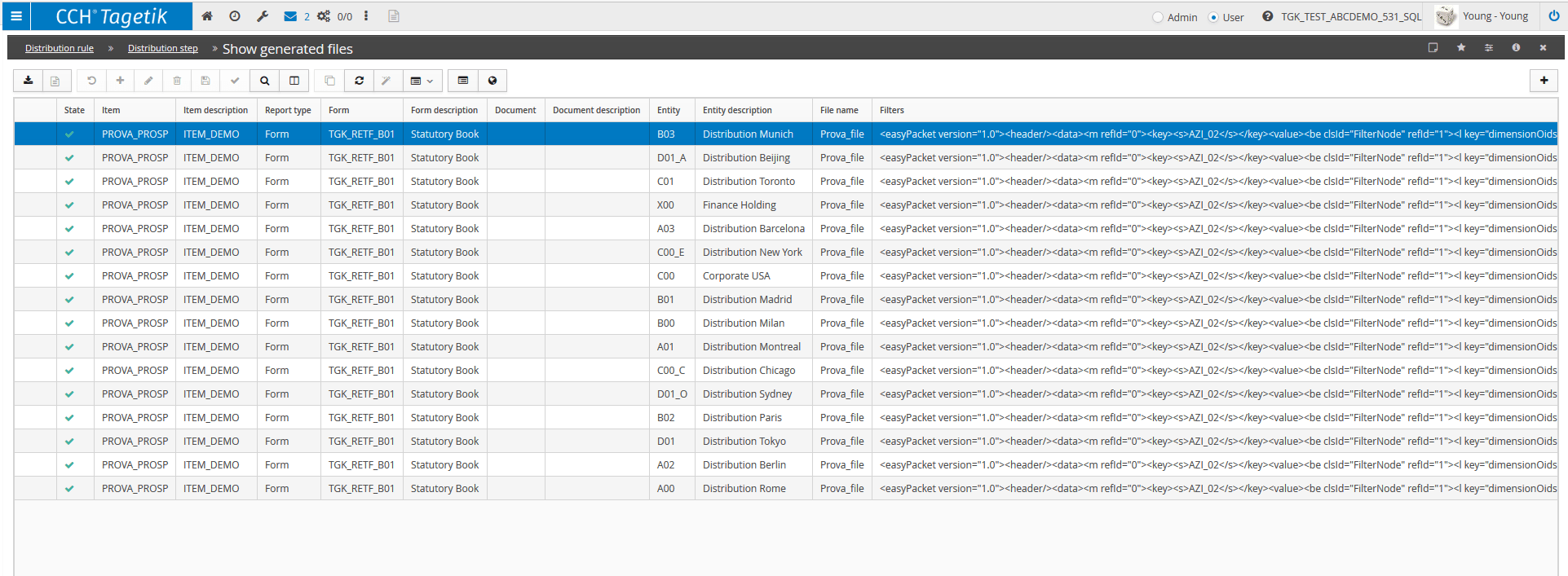1568x576 pixels.
Task: Click the globe toolbar icon
Action: click(492, 81)
